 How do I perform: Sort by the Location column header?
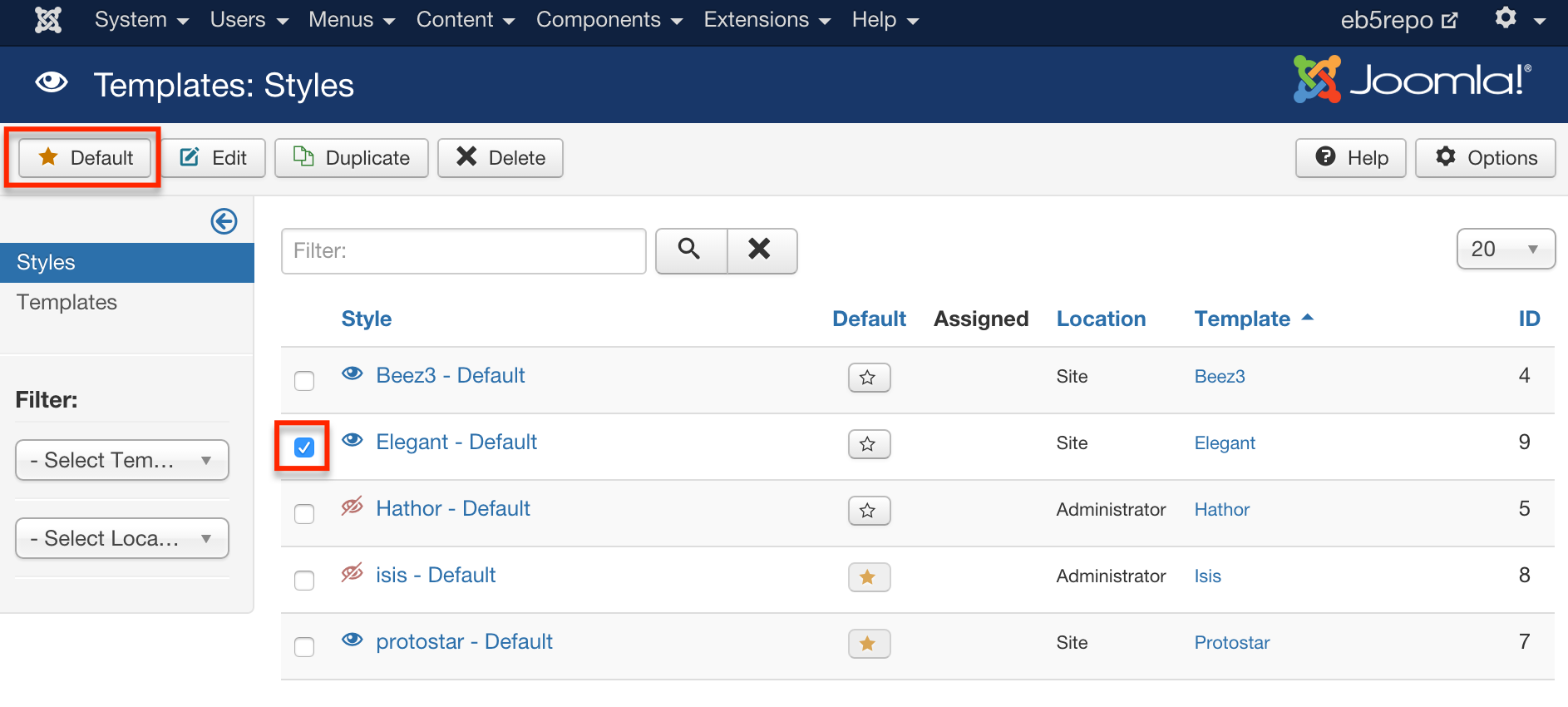(1101, 319)
